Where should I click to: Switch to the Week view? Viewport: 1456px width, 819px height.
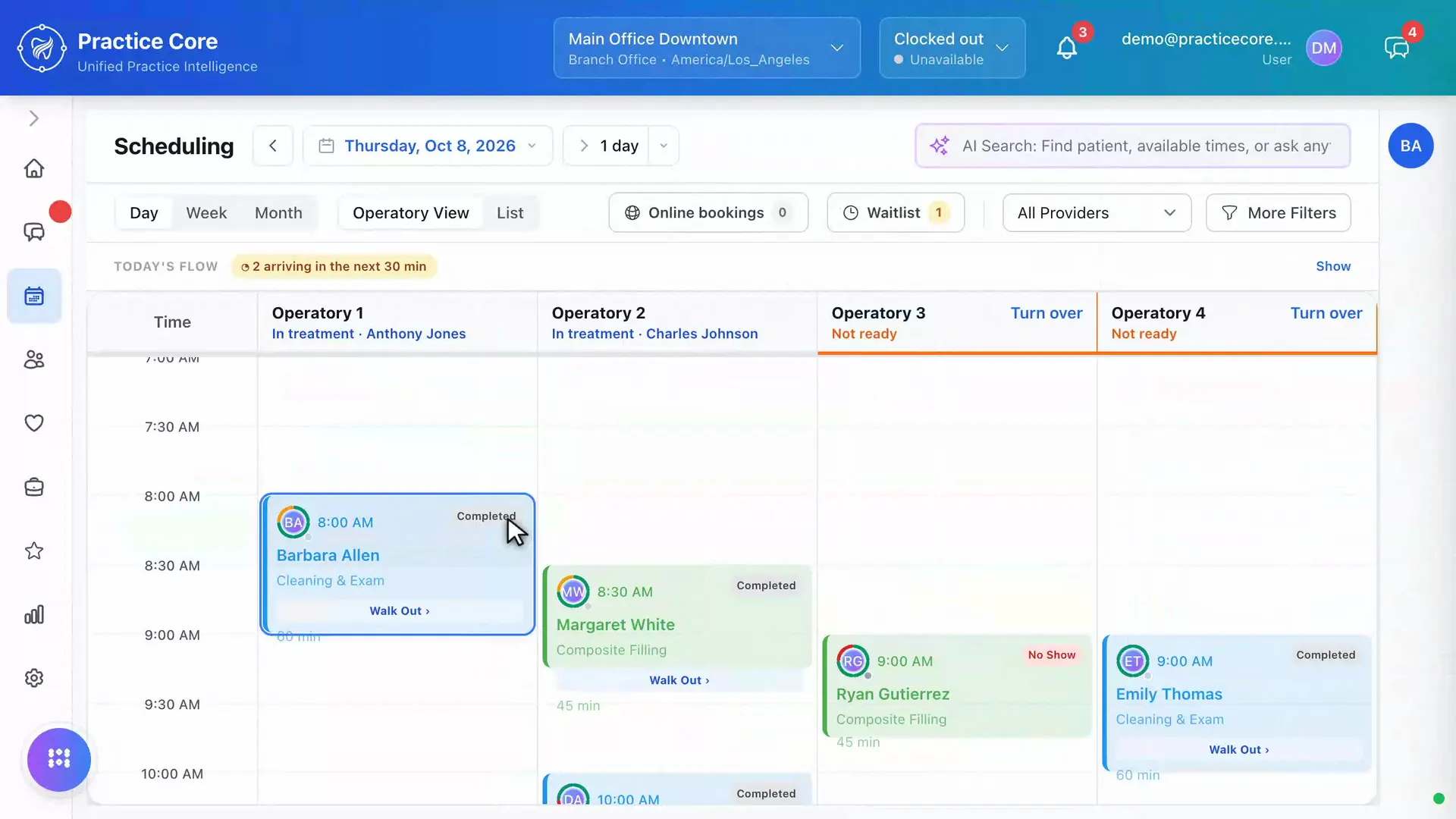click(206, 213)
